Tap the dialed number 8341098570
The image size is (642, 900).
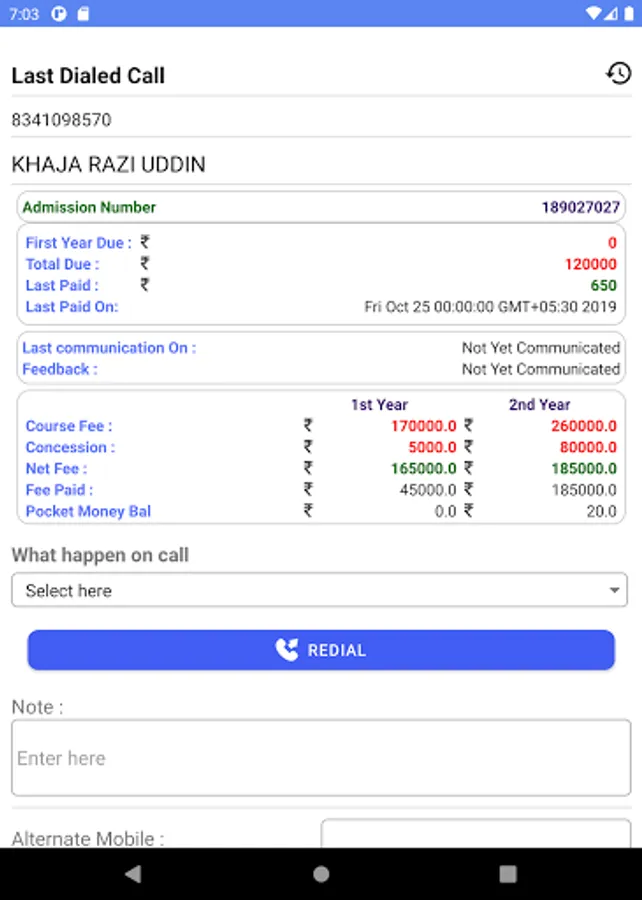click(x=61, y=120)
